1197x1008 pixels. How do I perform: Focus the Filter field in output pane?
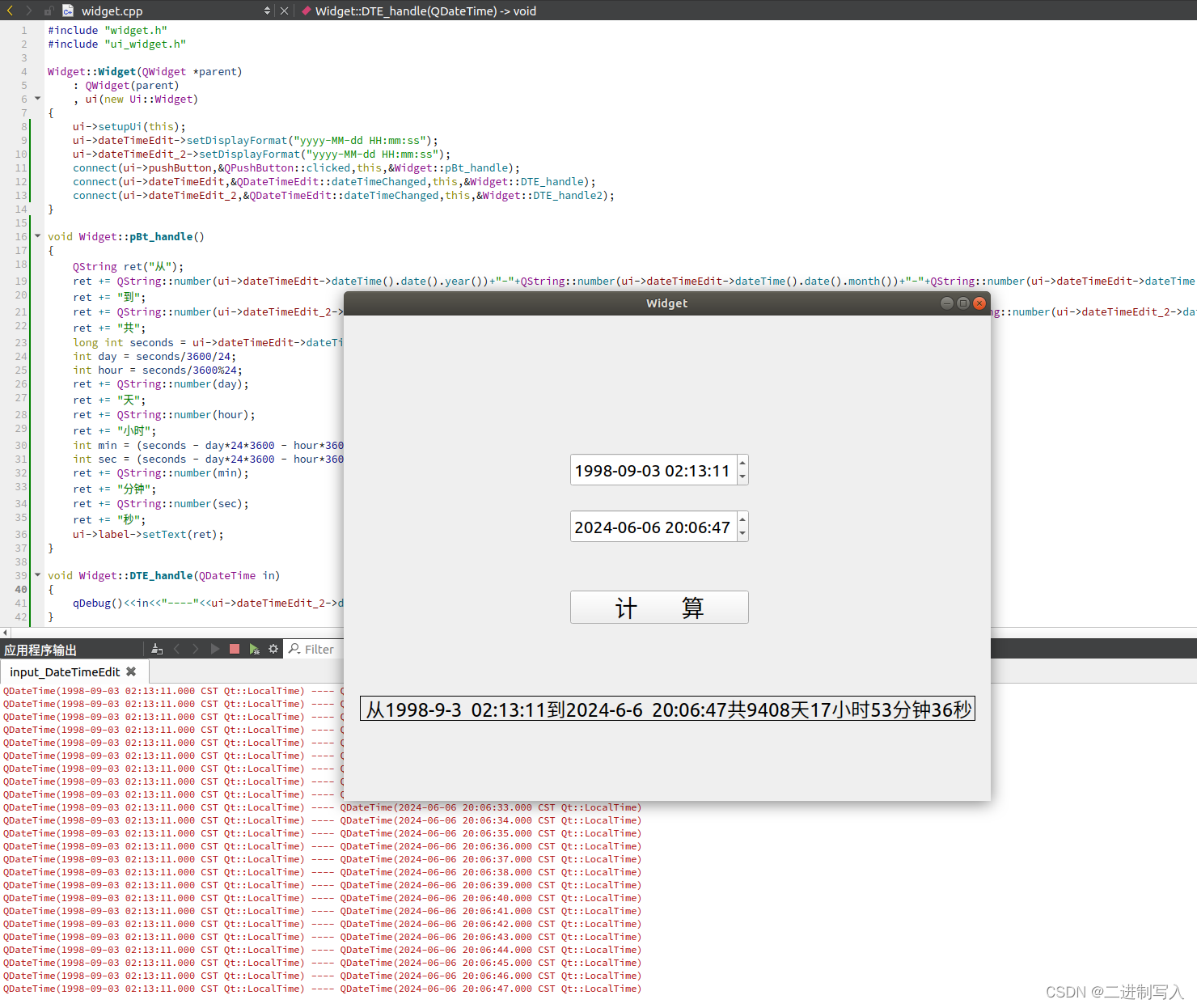(315, 649)
